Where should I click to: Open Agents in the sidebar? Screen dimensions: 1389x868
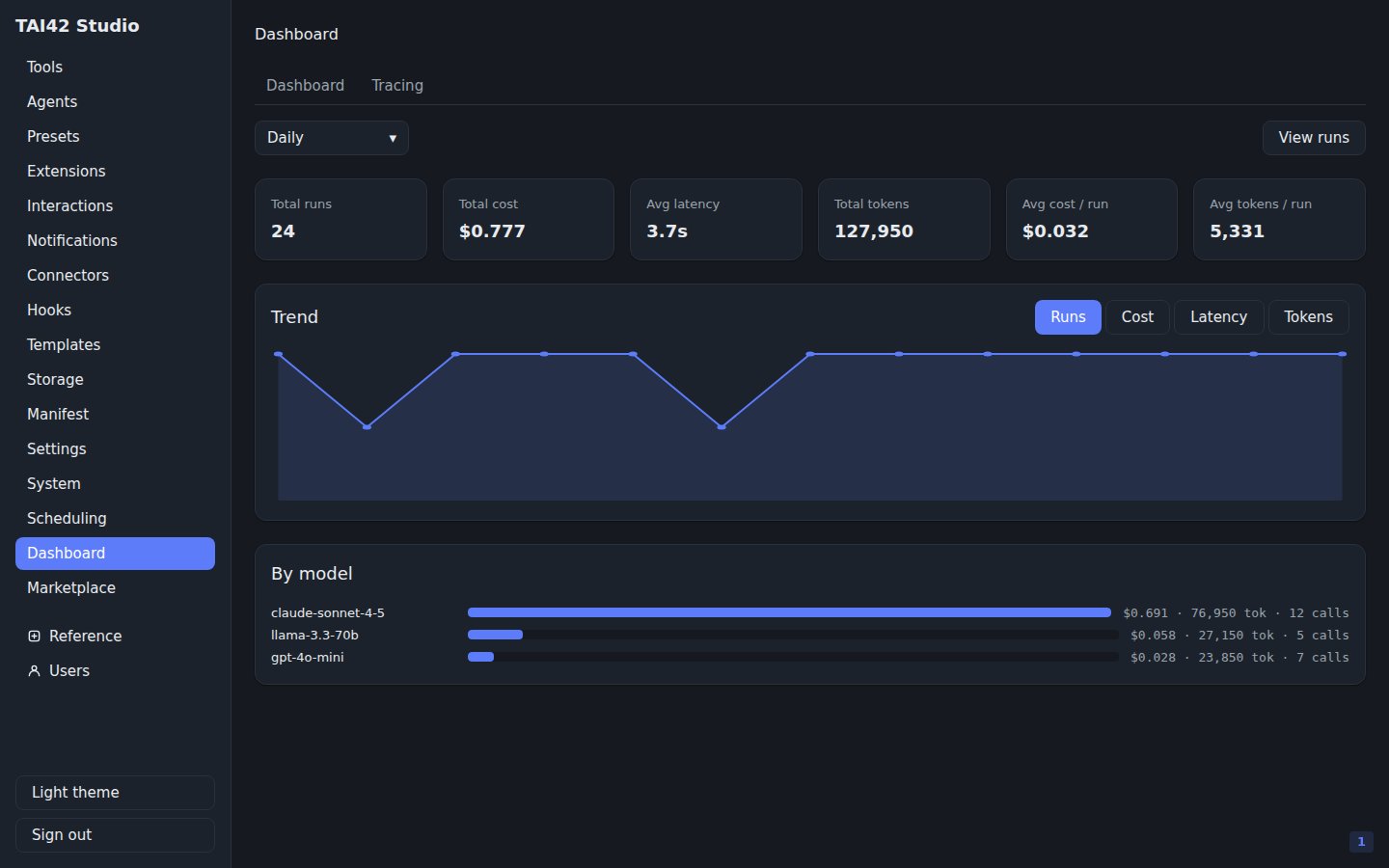coord(115,101)
